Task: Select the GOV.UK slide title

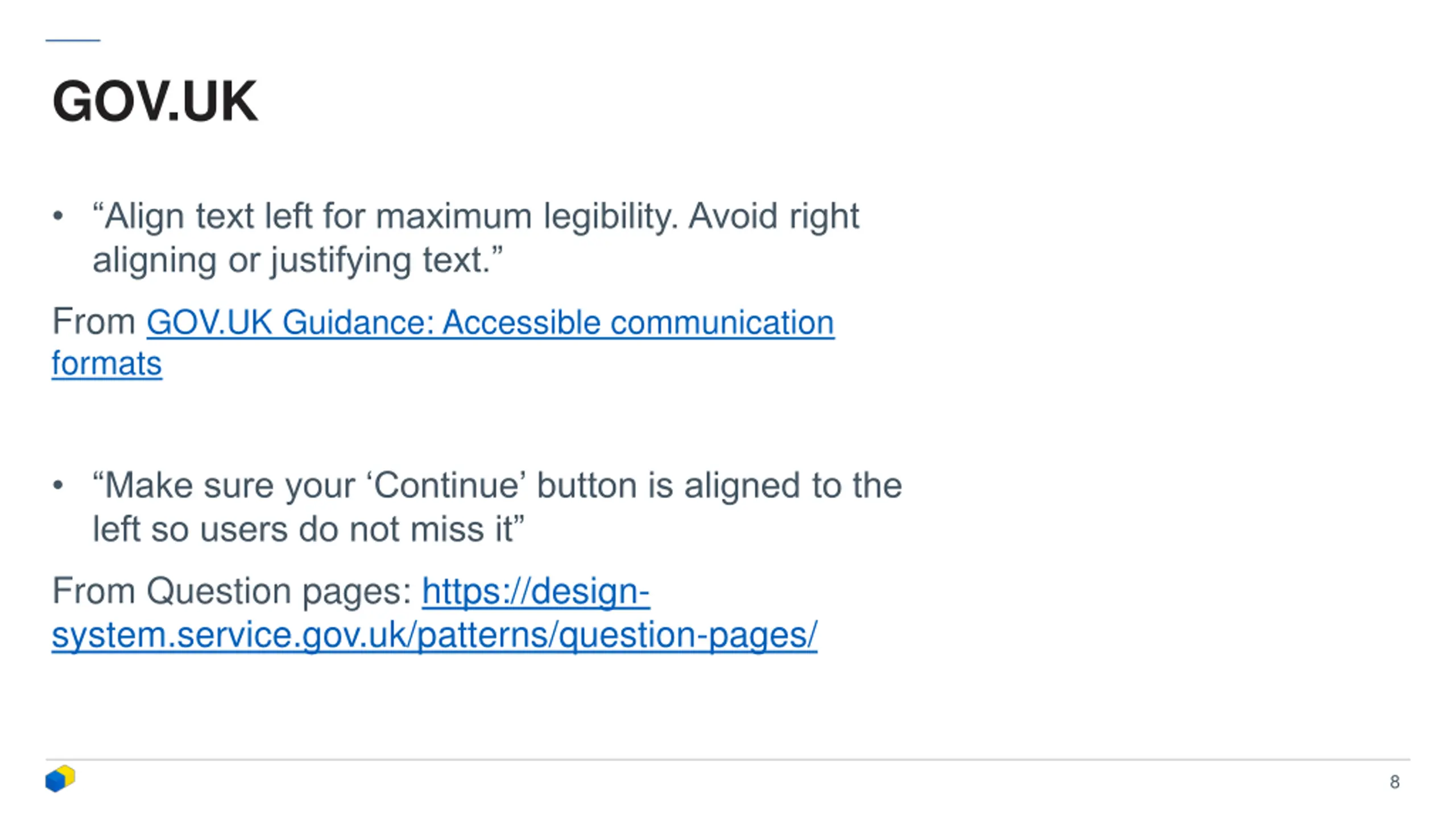Action: click(155, 101)
